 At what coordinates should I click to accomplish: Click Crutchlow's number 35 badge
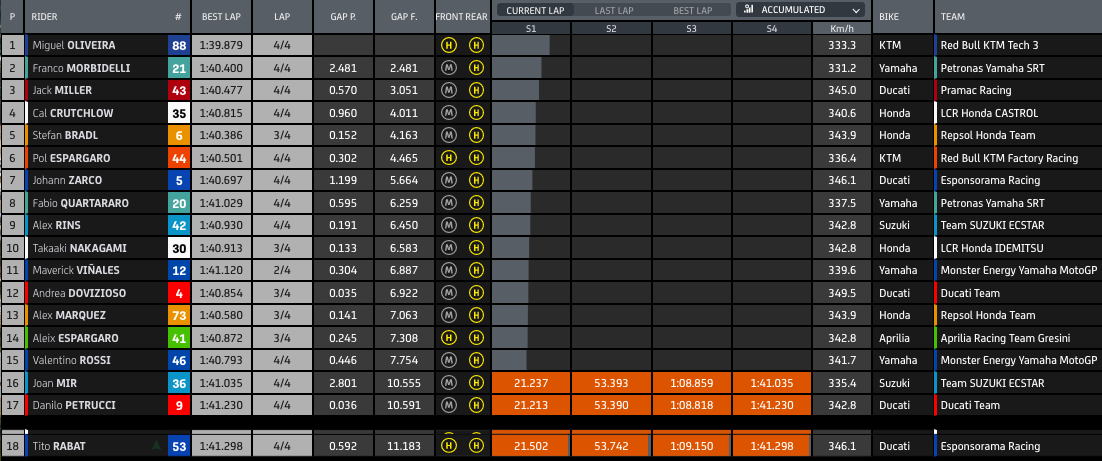179,113
